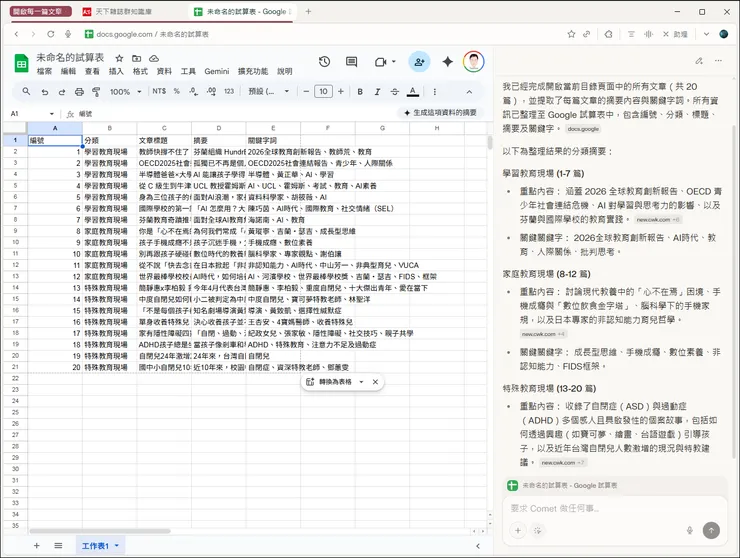Open the name box dropdown arrow

(51, 114)
